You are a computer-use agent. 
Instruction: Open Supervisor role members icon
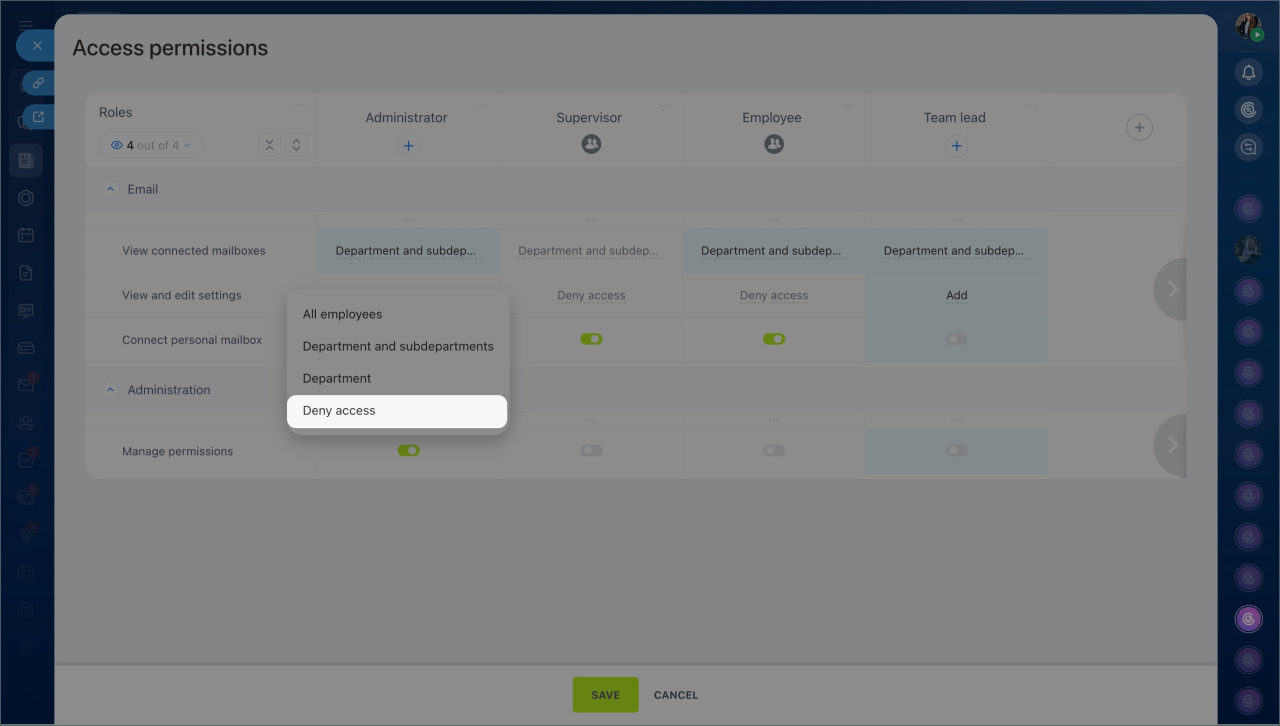(591, 145)
